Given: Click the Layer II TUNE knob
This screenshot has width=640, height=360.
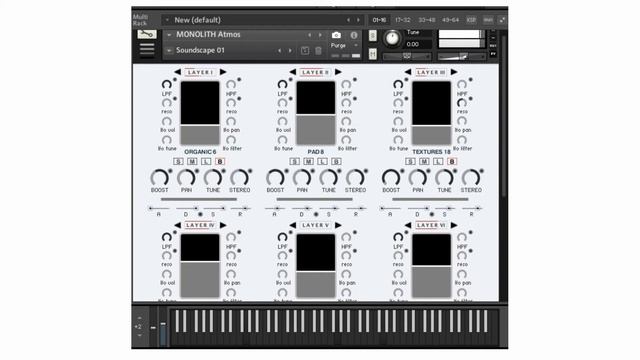Looking at the screenshot, I should (329, 178).
